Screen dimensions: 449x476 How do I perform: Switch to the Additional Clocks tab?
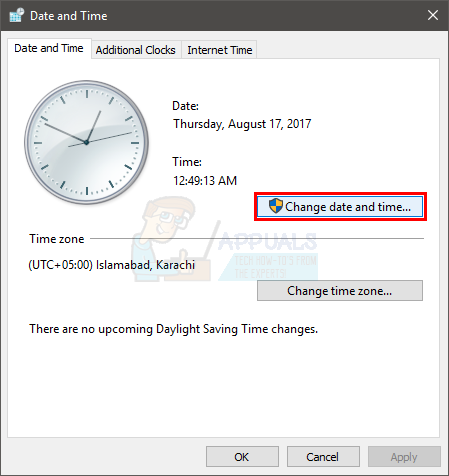click(x=136, y=50)
